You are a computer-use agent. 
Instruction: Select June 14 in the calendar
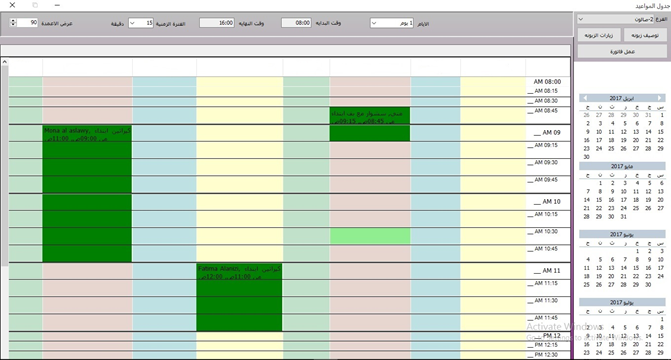(623, 268)
